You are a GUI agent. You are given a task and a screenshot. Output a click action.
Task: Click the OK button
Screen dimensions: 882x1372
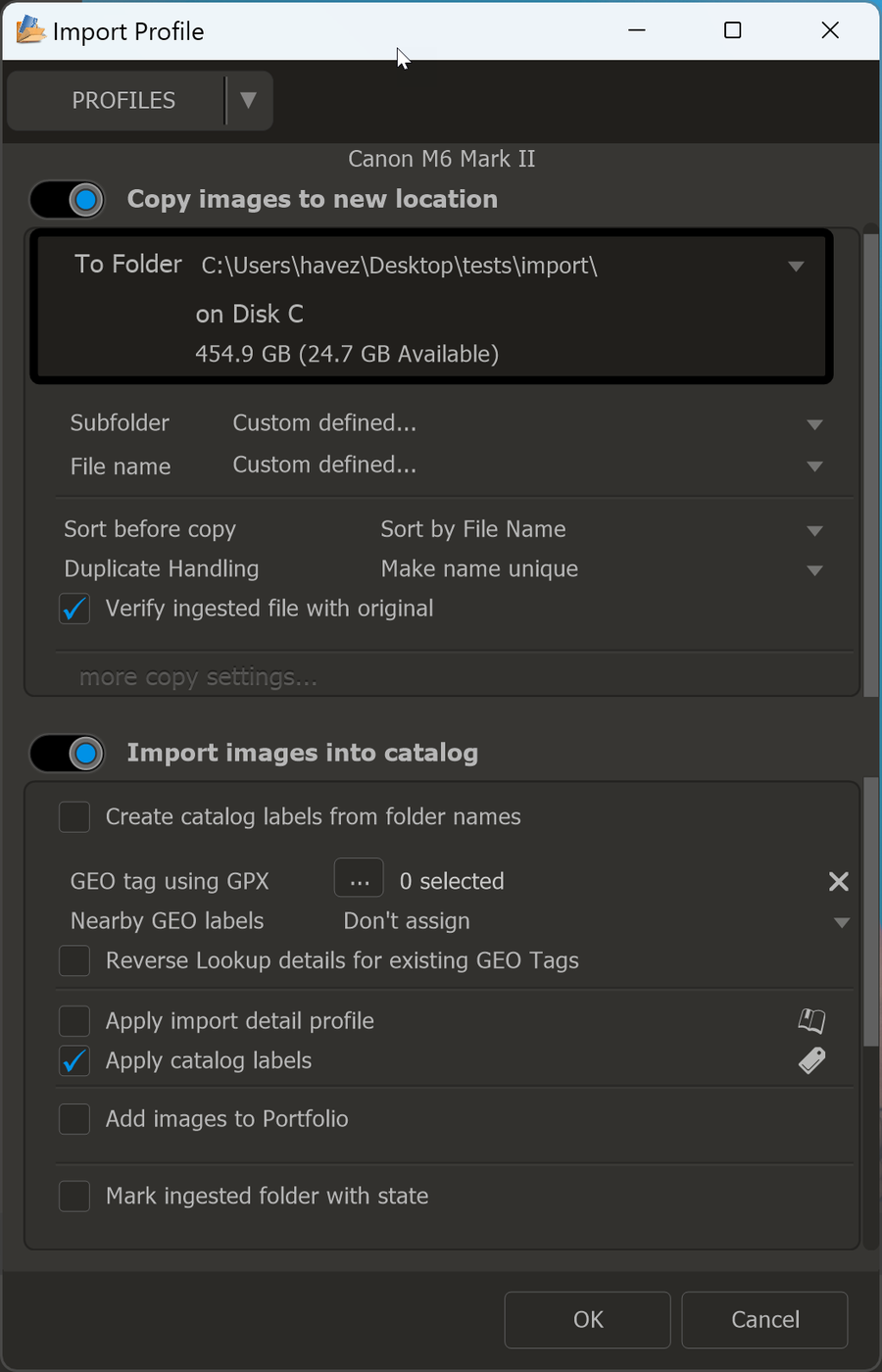coord(588,1319)
